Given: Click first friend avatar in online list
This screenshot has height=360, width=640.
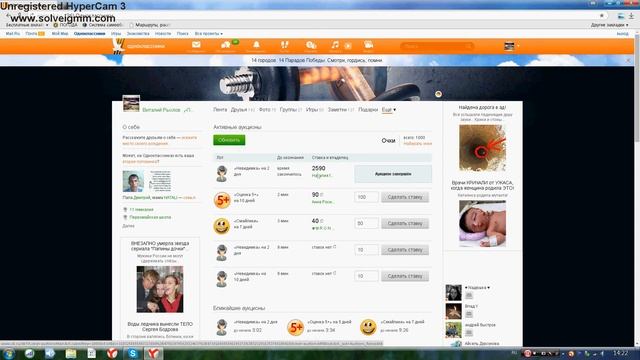Looking at the screenshot, I should coord(453,293).
